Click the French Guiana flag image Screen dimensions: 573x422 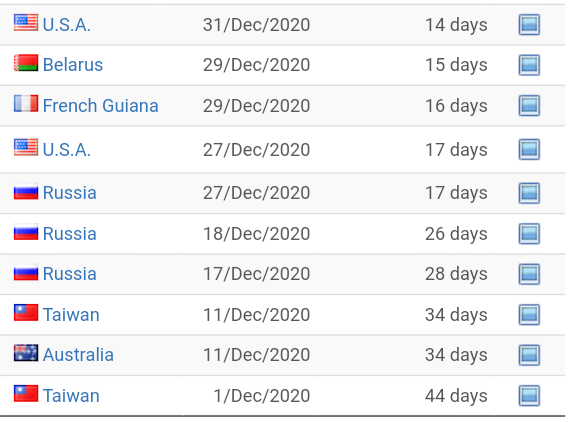pyautogui.click(x=26, y=103)
